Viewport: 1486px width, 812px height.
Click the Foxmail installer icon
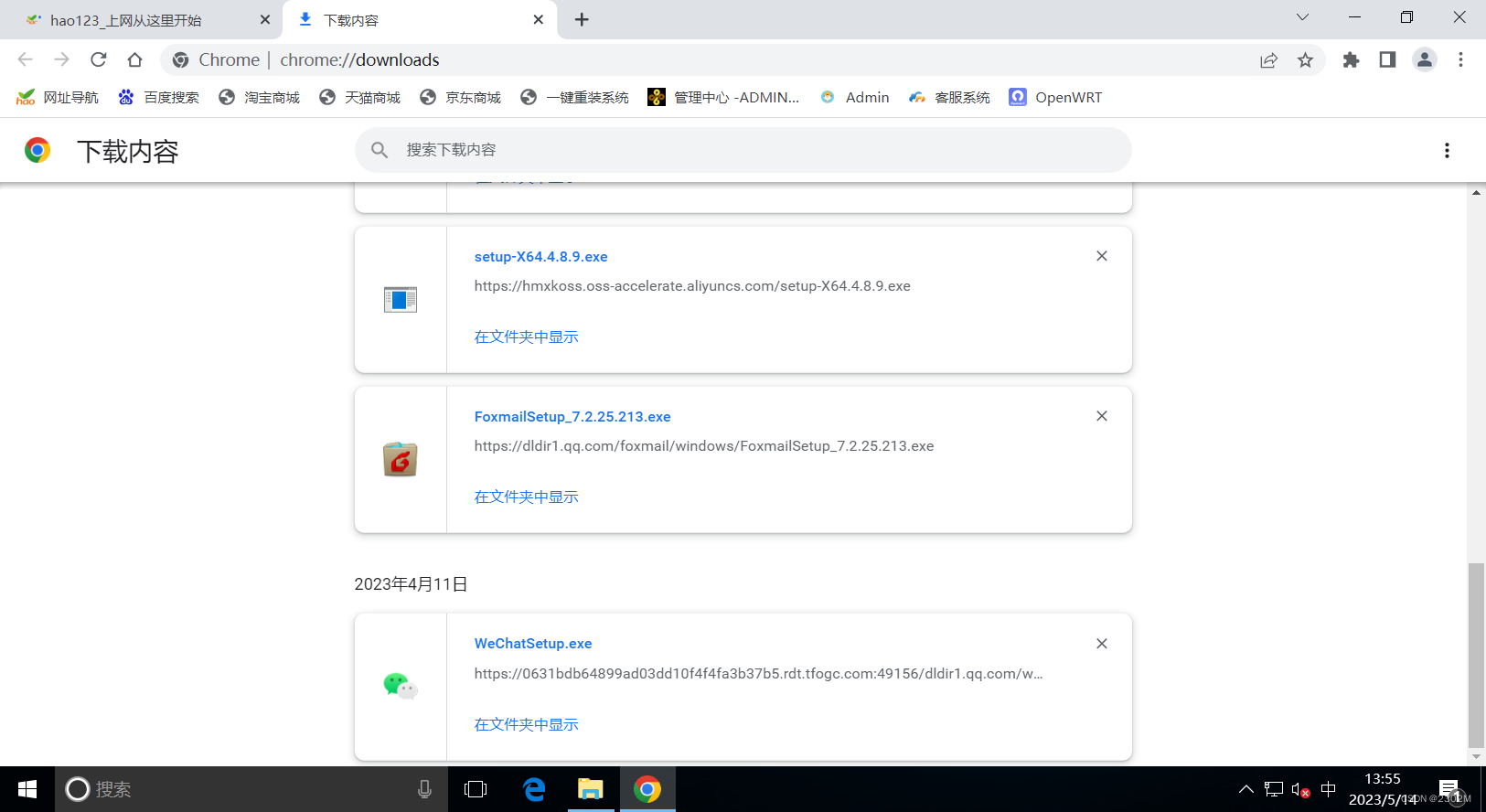pyautogui.click(x=401, y=459)
